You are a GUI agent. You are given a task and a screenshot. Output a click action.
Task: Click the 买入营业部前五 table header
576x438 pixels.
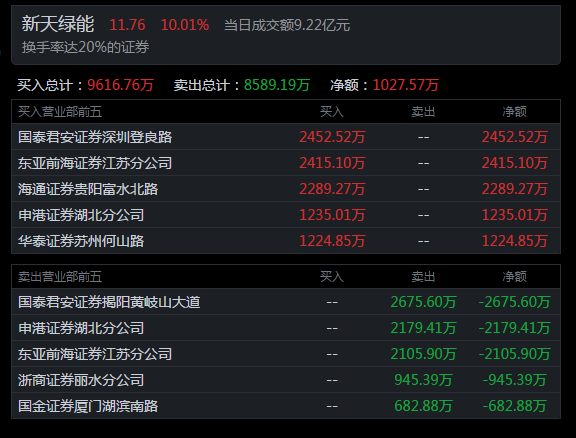click(60, 111)
